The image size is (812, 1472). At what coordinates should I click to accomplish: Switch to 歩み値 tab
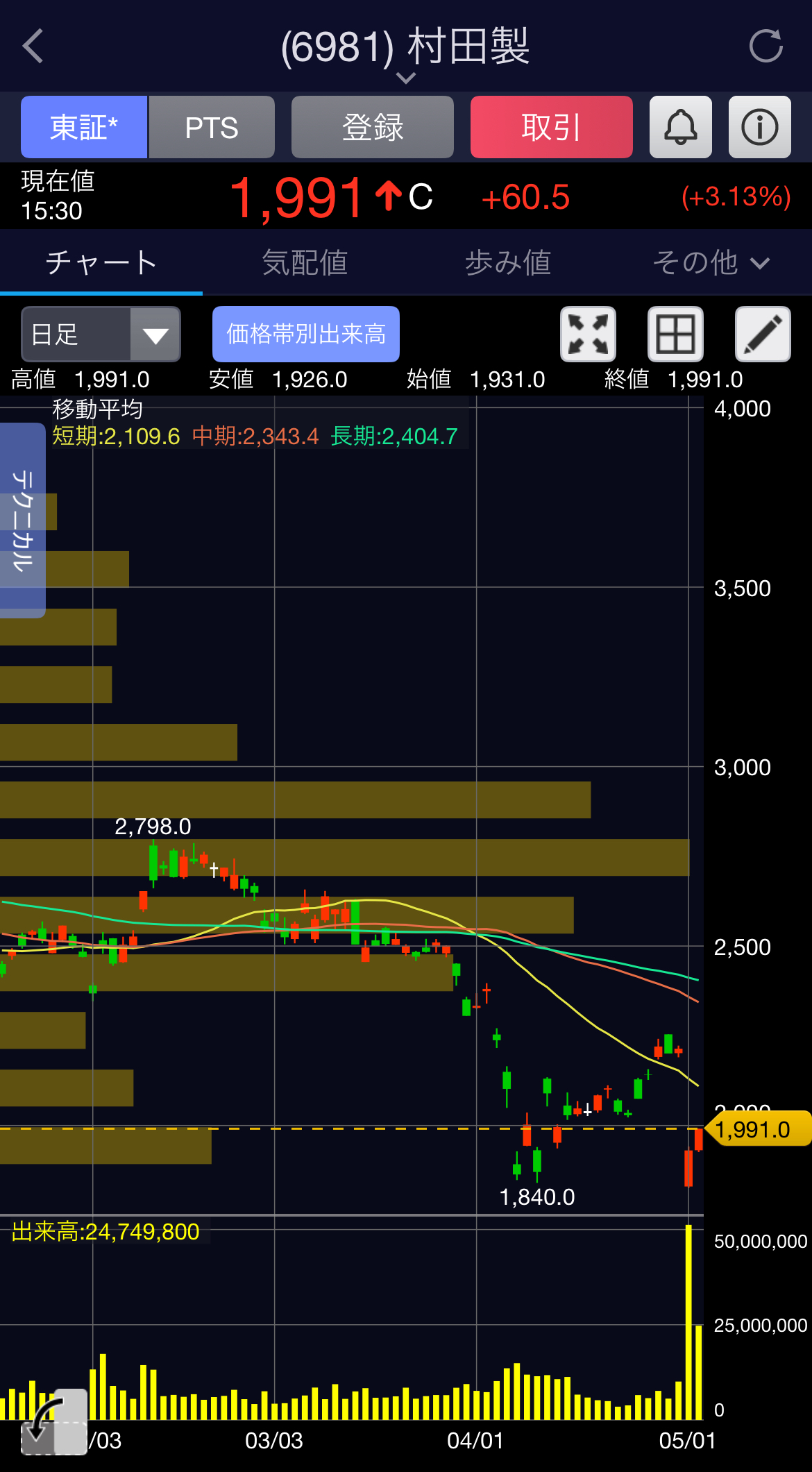[508, 262]
